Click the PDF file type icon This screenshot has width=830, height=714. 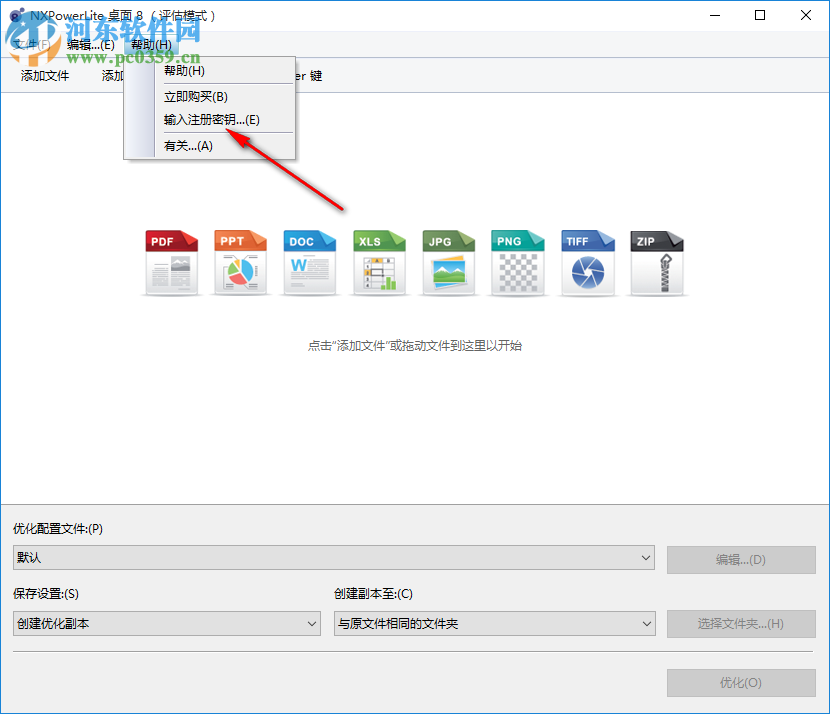click(171, 262)
